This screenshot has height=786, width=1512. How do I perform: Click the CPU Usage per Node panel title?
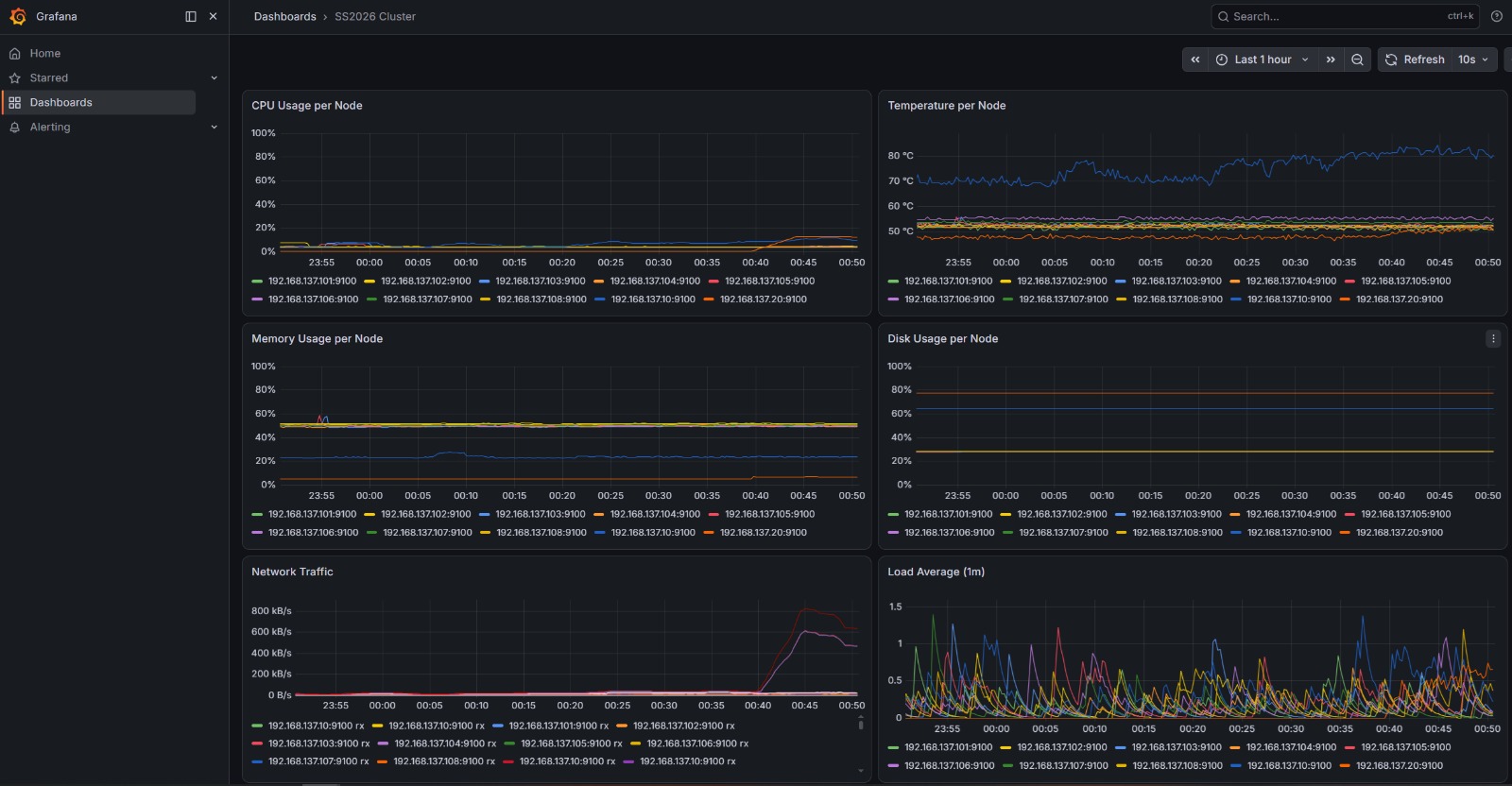tap(307, 106)
